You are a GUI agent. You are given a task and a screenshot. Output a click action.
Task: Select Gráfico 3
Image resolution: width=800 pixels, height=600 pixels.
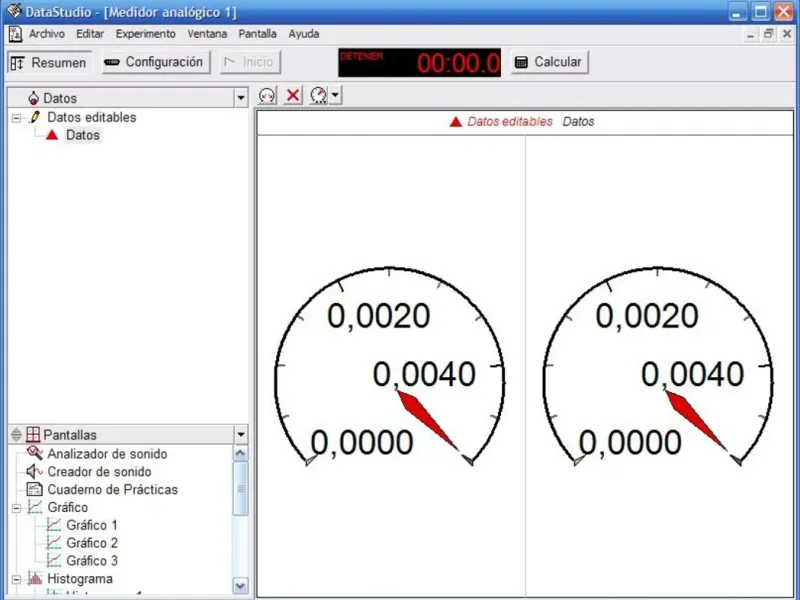click(x=92, y=561)
